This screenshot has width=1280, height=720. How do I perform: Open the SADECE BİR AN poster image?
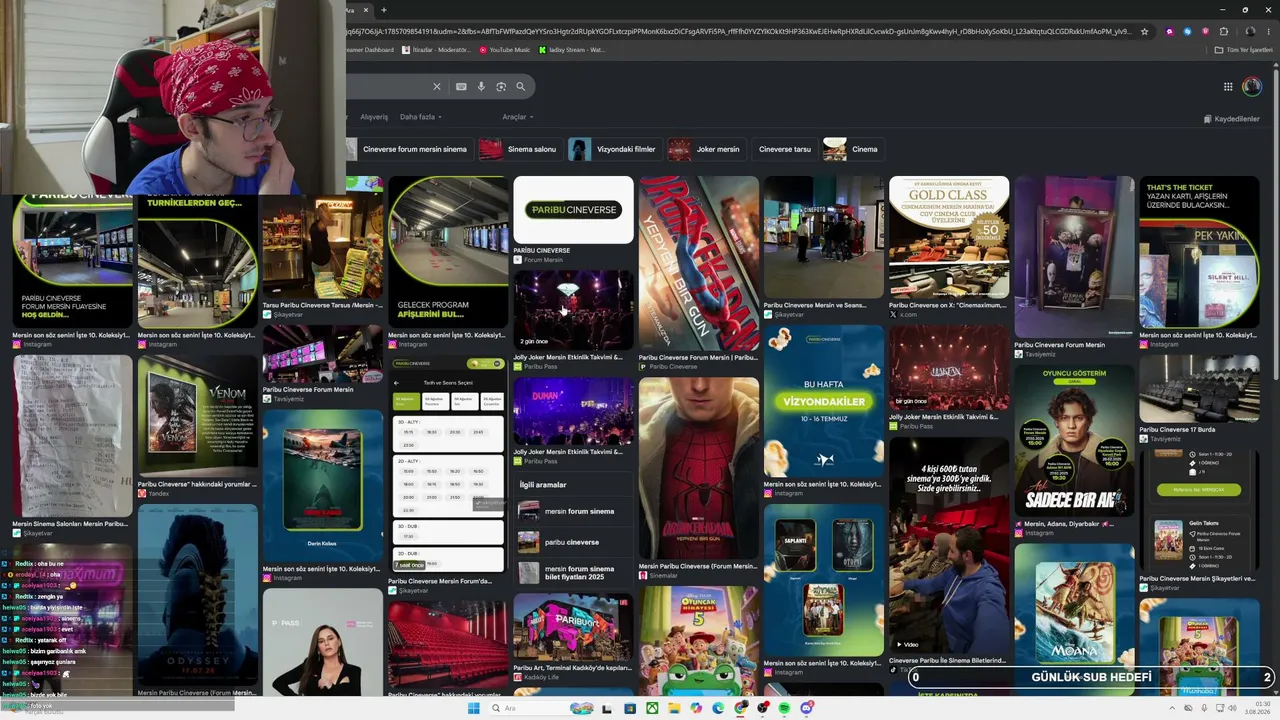point(1074,440)
